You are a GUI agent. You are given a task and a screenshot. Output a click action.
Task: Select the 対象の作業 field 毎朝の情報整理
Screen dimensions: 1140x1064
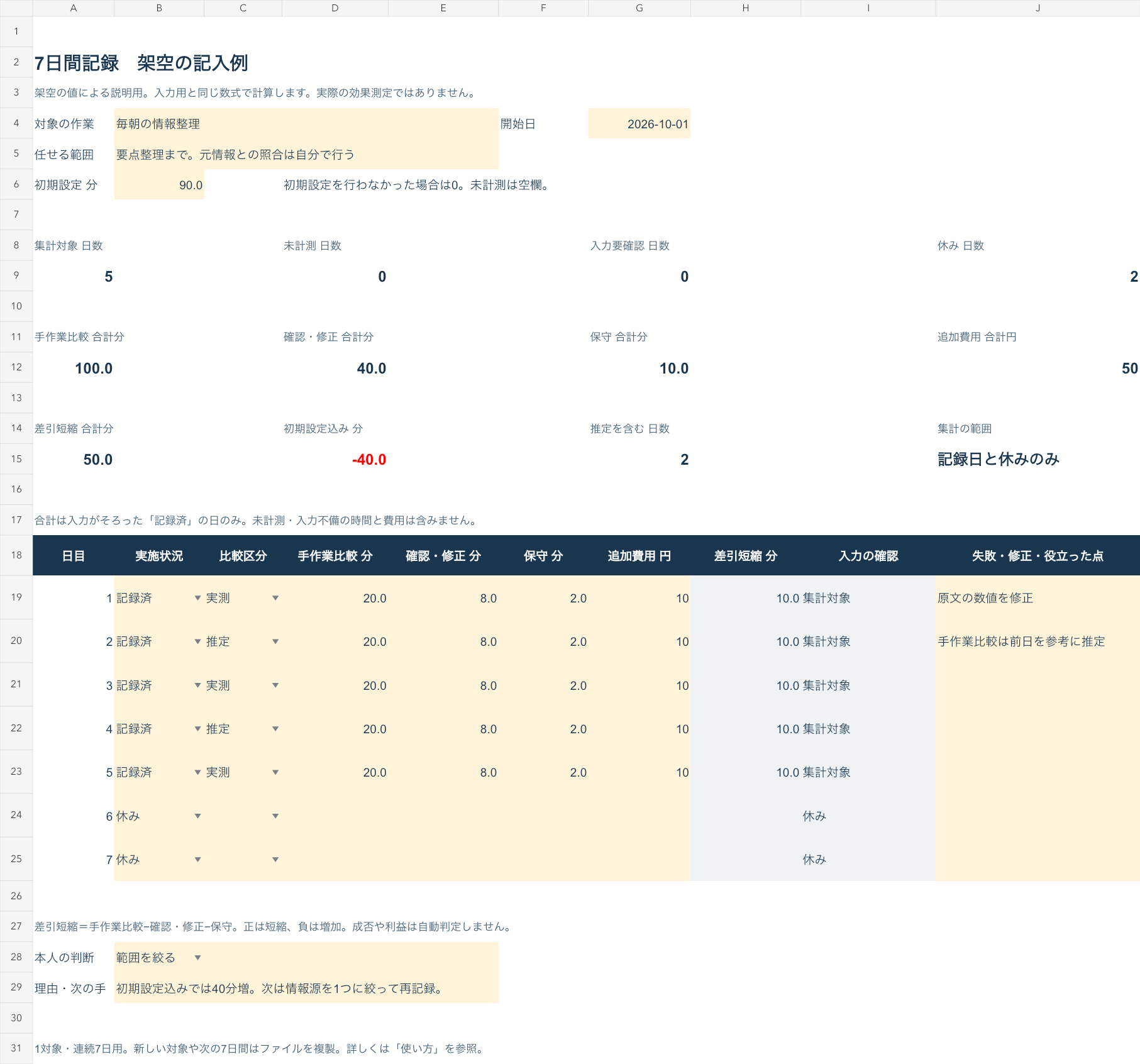pyautogui.click(x=306, y=124)
